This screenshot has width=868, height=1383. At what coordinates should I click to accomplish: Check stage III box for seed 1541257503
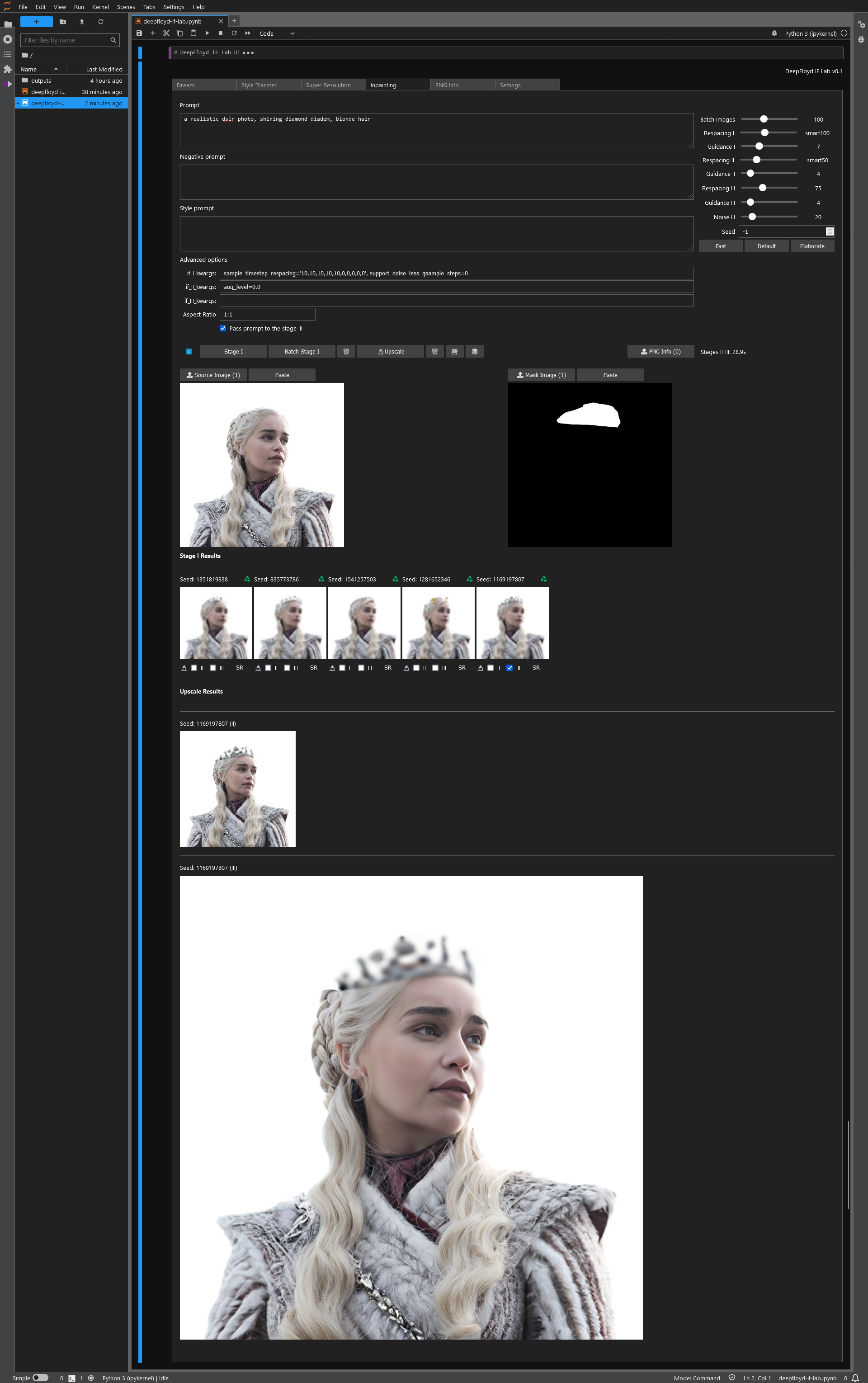(361, 668)
